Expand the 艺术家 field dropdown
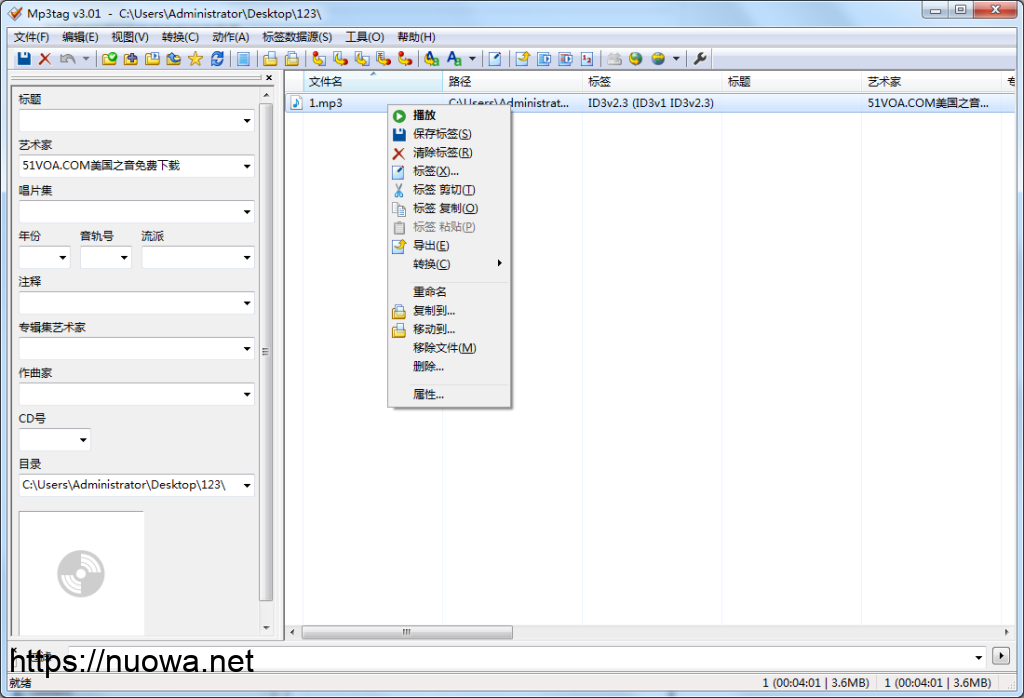Viewport: 1024px width, 698px height. (247, 167)
